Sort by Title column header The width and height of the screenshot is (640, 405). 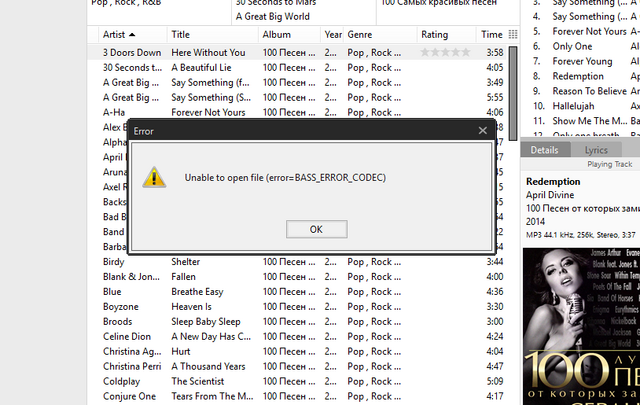213,34
